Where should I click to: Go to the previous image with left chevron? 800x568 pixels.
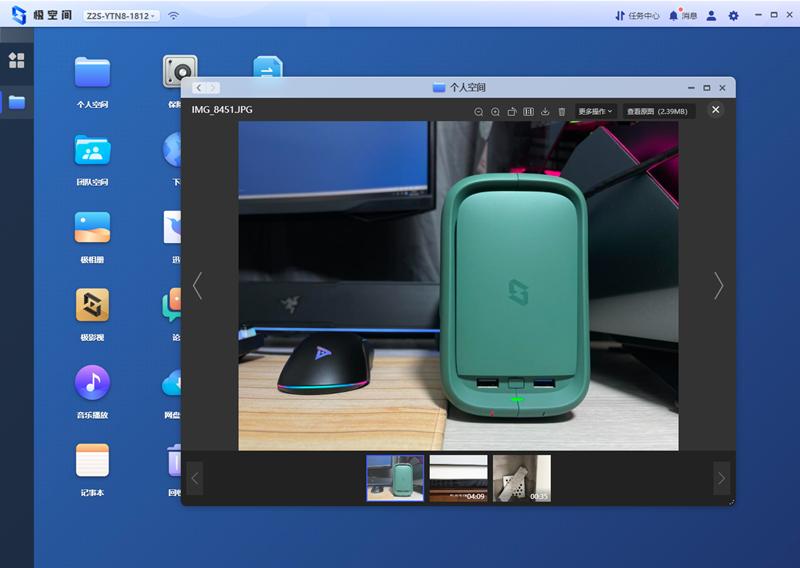(197, 286)
